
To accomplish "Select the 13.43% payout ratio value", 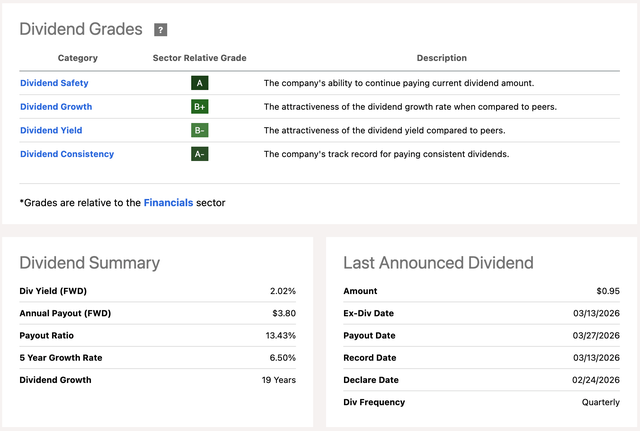I will pos(280,335).
